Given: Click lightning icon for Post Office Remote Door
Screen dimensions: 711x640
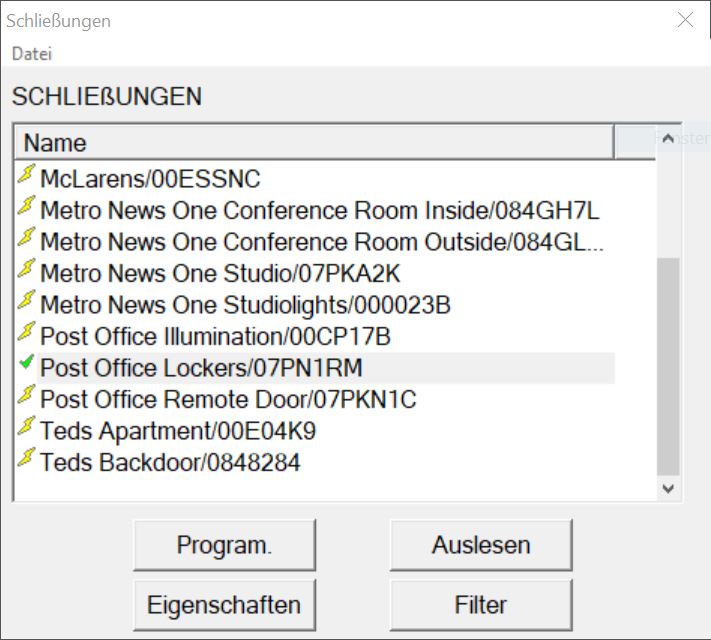Looking at the screenshot, I should (27, 398).
